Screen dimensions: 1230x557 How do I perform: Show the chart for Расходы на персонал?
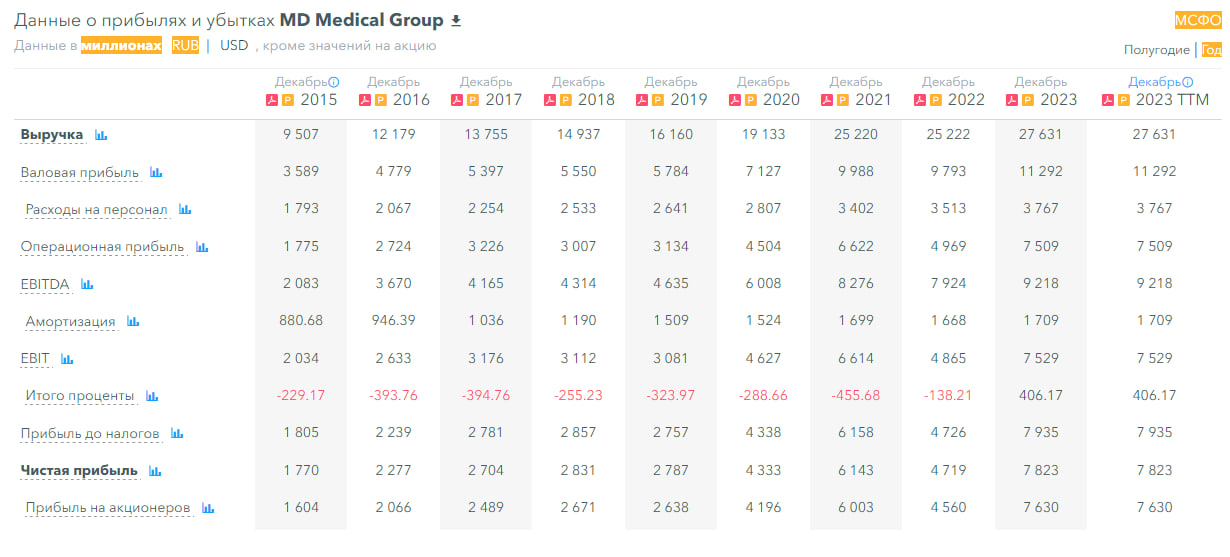pos(185,210)
